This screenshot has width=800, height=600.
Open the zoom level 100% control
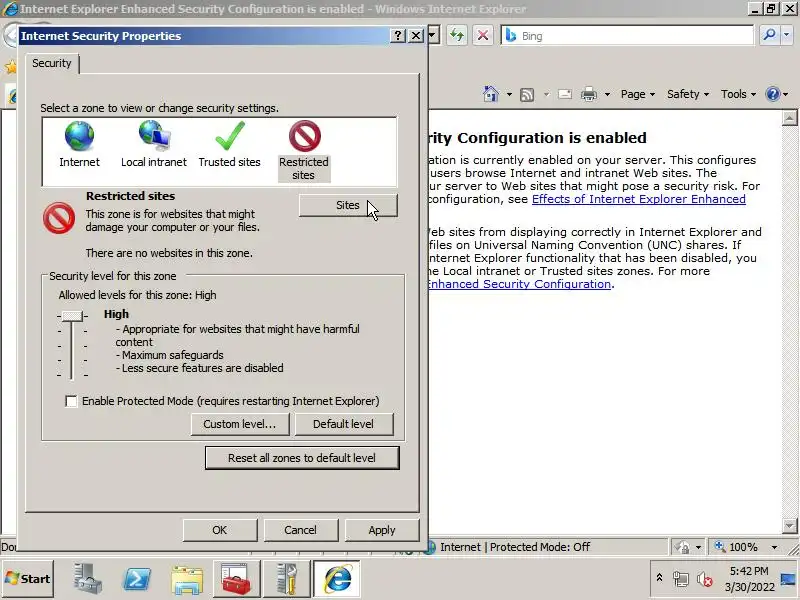click(737, 547)
